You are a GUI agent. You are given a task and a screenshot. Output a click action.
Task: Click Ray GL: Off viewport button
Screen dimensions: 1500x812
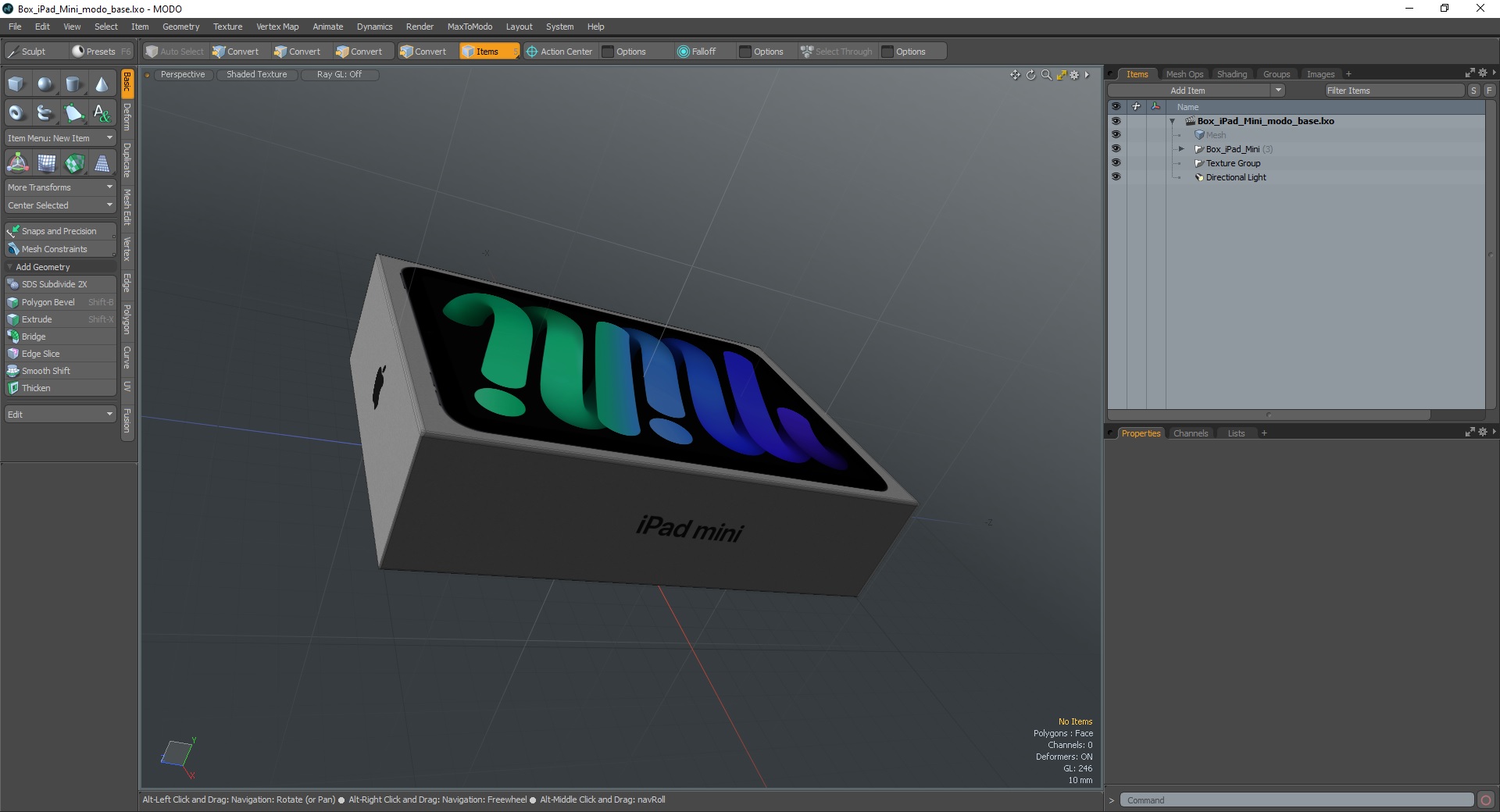[x=339, y=74]
